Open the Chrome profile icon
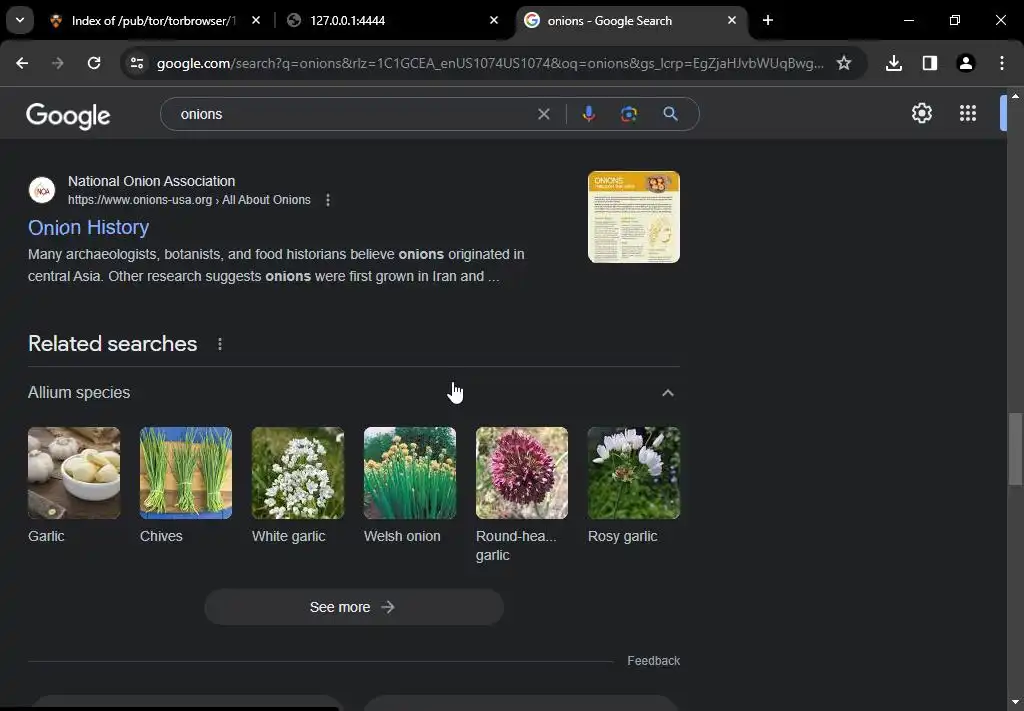 click(966, 63)
